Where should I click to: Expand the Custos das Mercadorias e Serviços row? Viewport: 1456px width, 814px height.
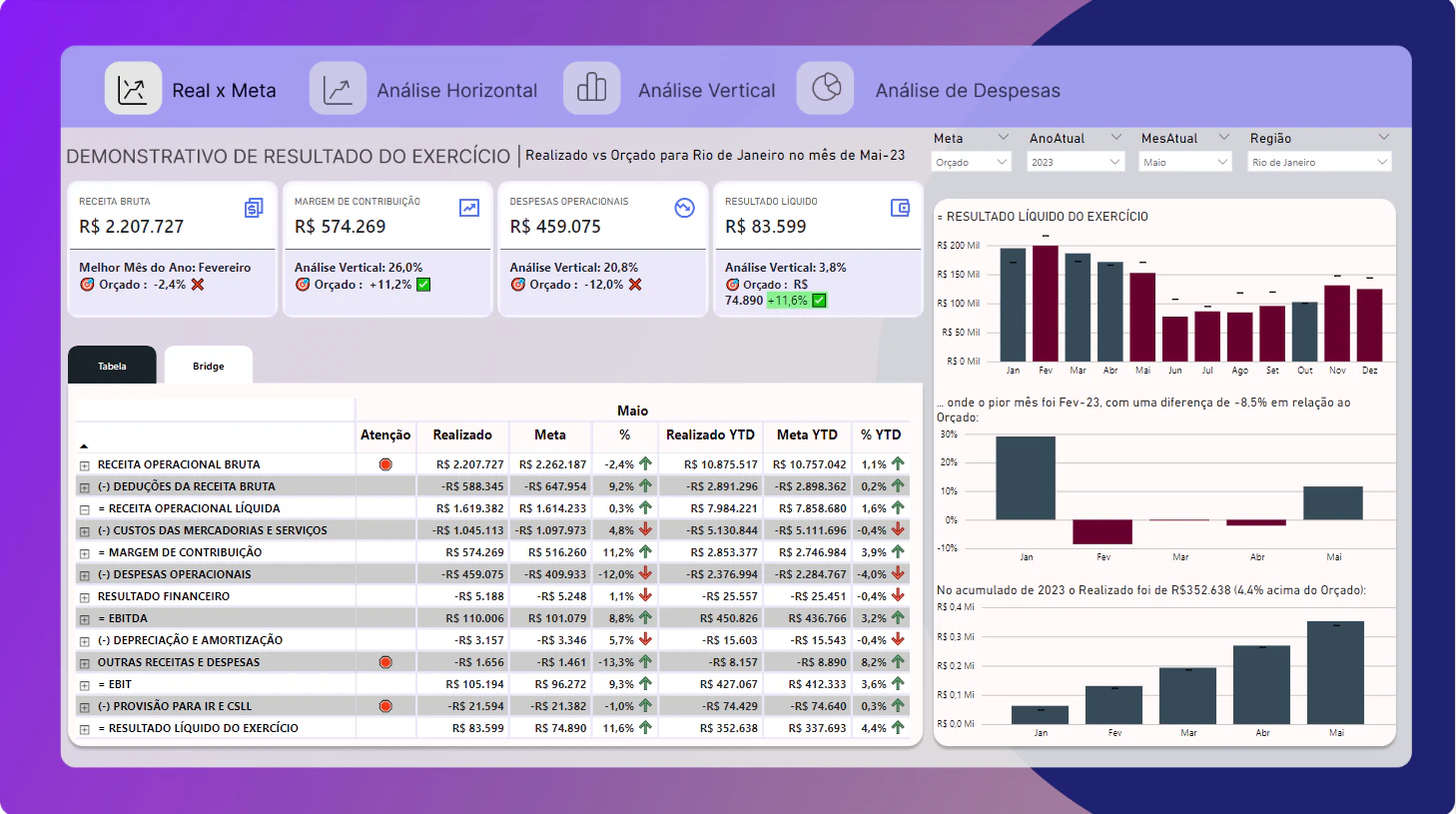[x=85, y=531]
